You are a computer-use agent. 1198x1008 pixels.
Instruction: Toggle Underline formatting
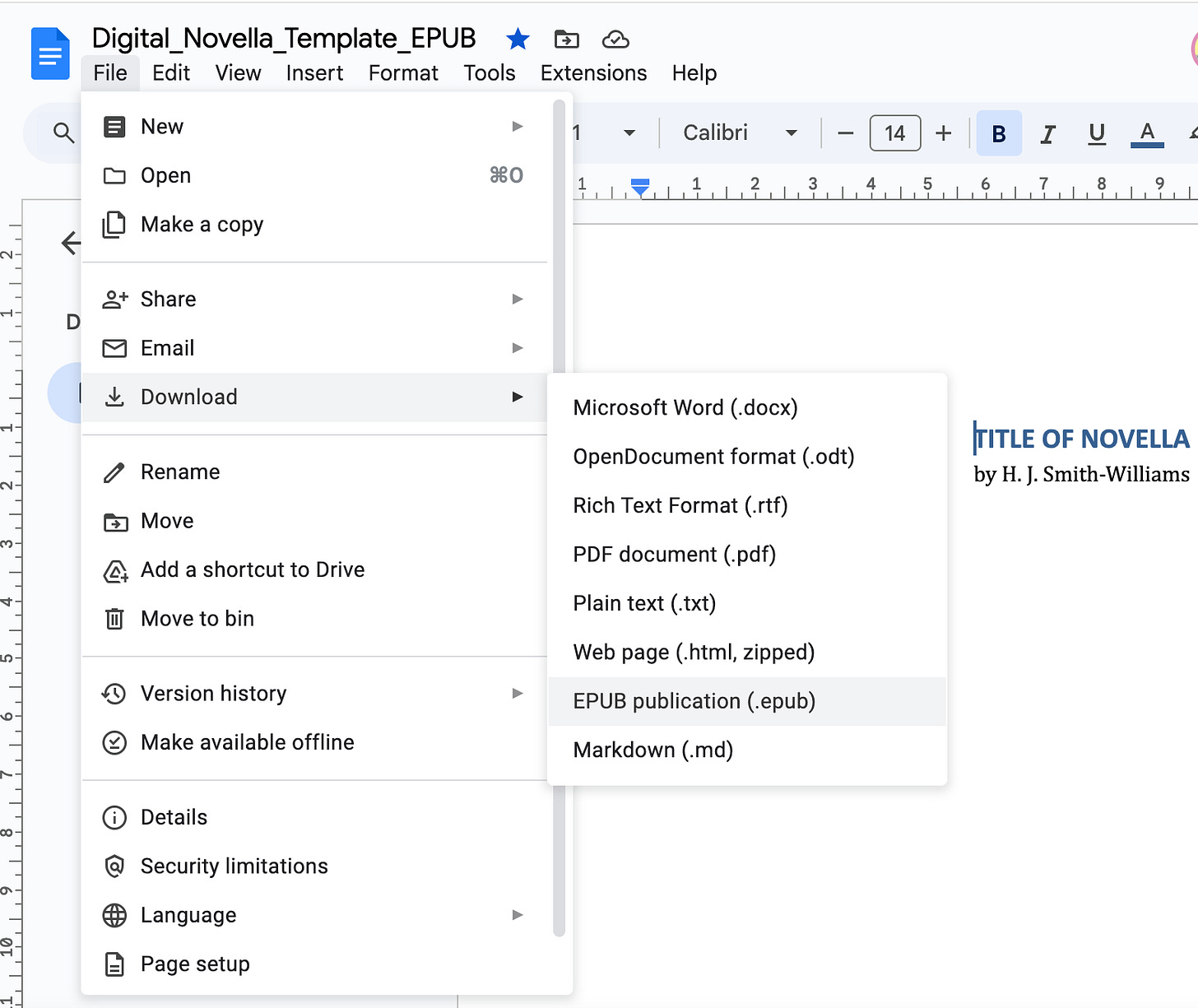pyautogui.click(x=1097, y=133)
